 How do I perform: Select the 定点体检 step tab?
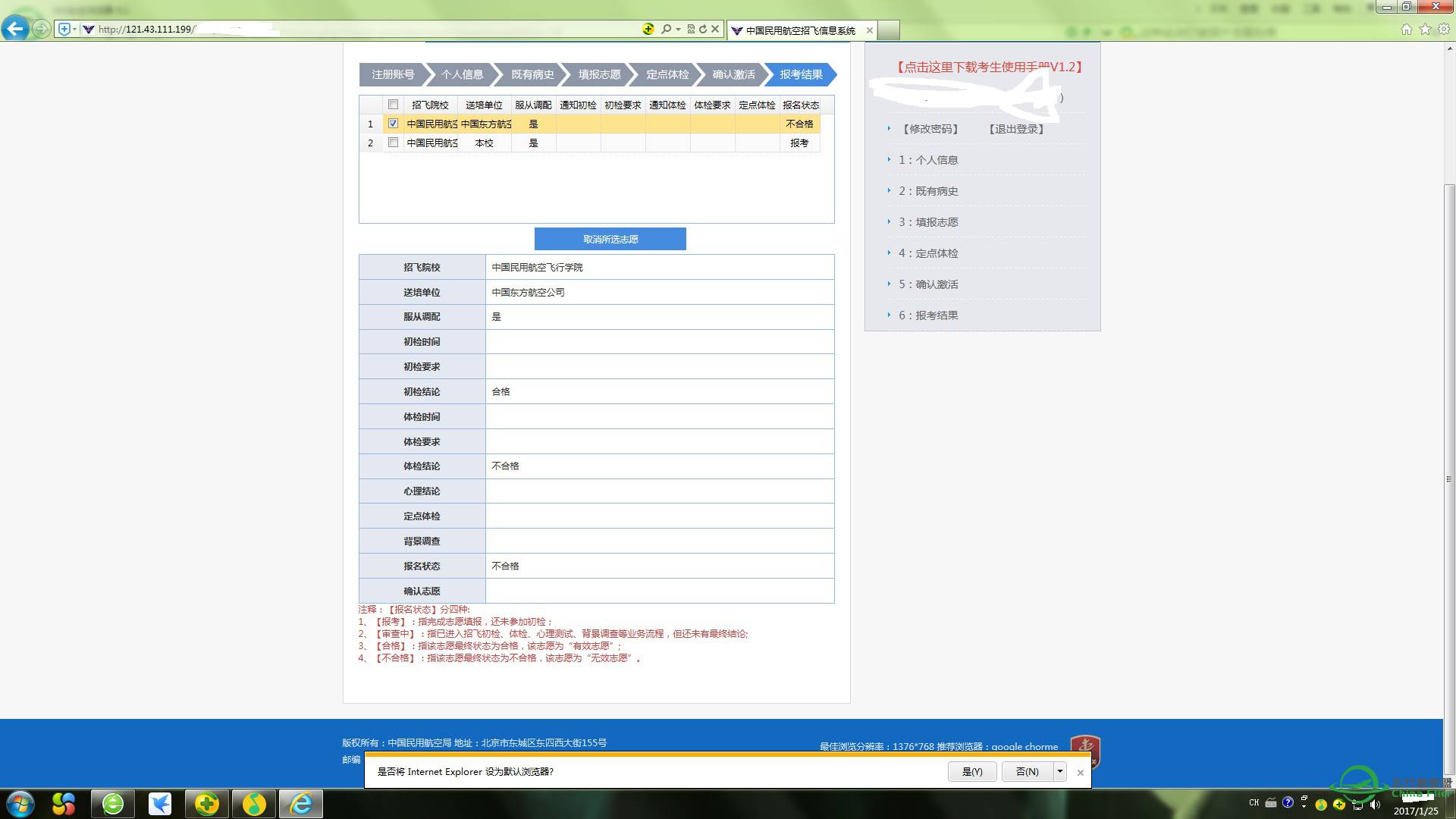[x=667, y=74]
